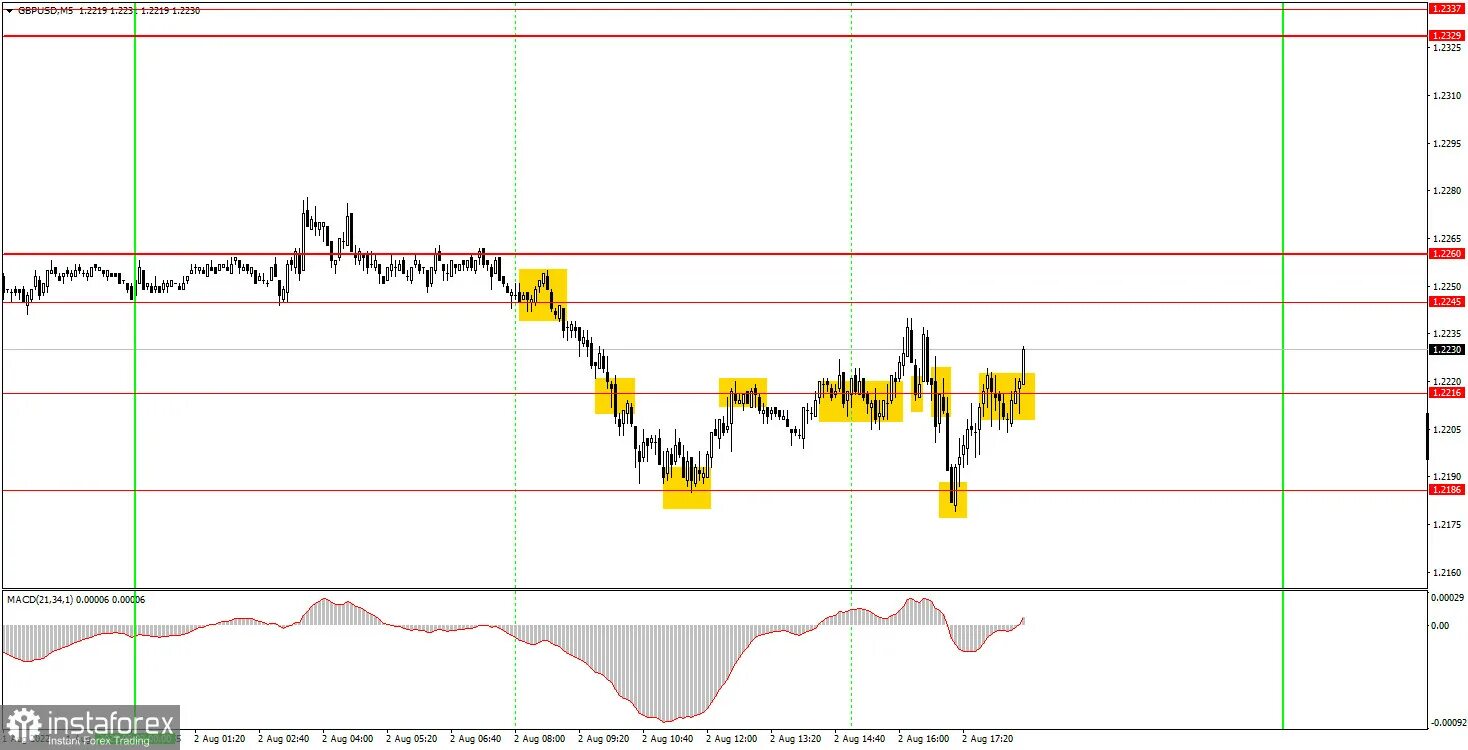Click the 2 Aug 14:40 time label
This screenshot has height=750, width=1468.
860,739
